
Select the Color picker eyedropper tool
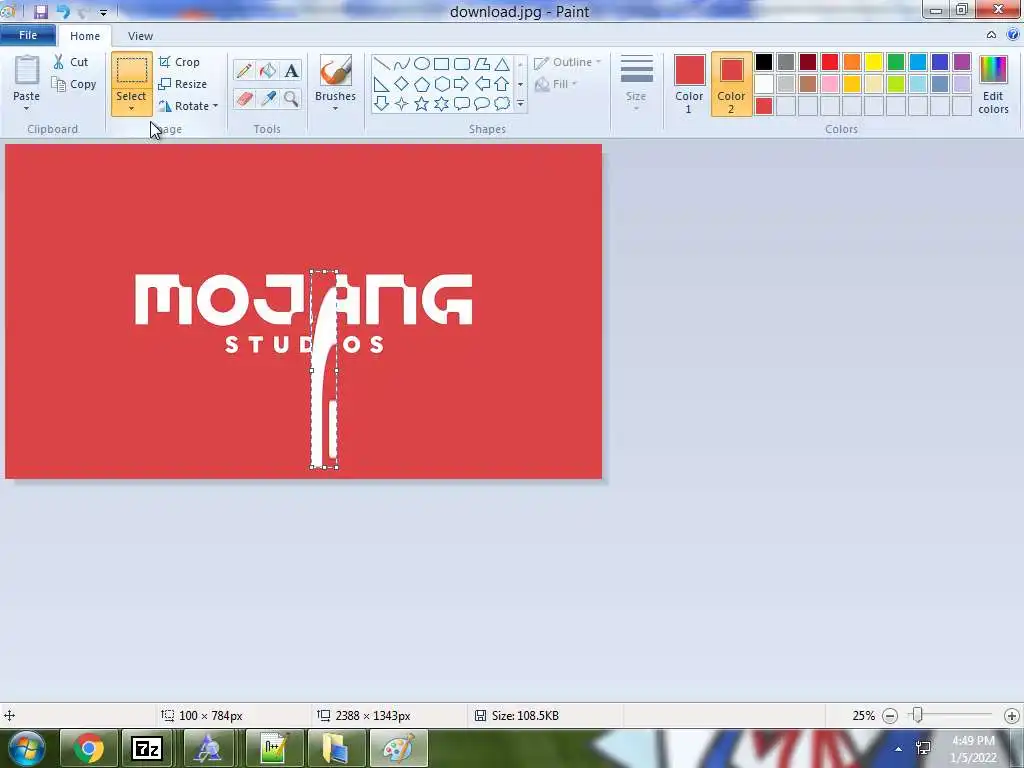[268, 99]
